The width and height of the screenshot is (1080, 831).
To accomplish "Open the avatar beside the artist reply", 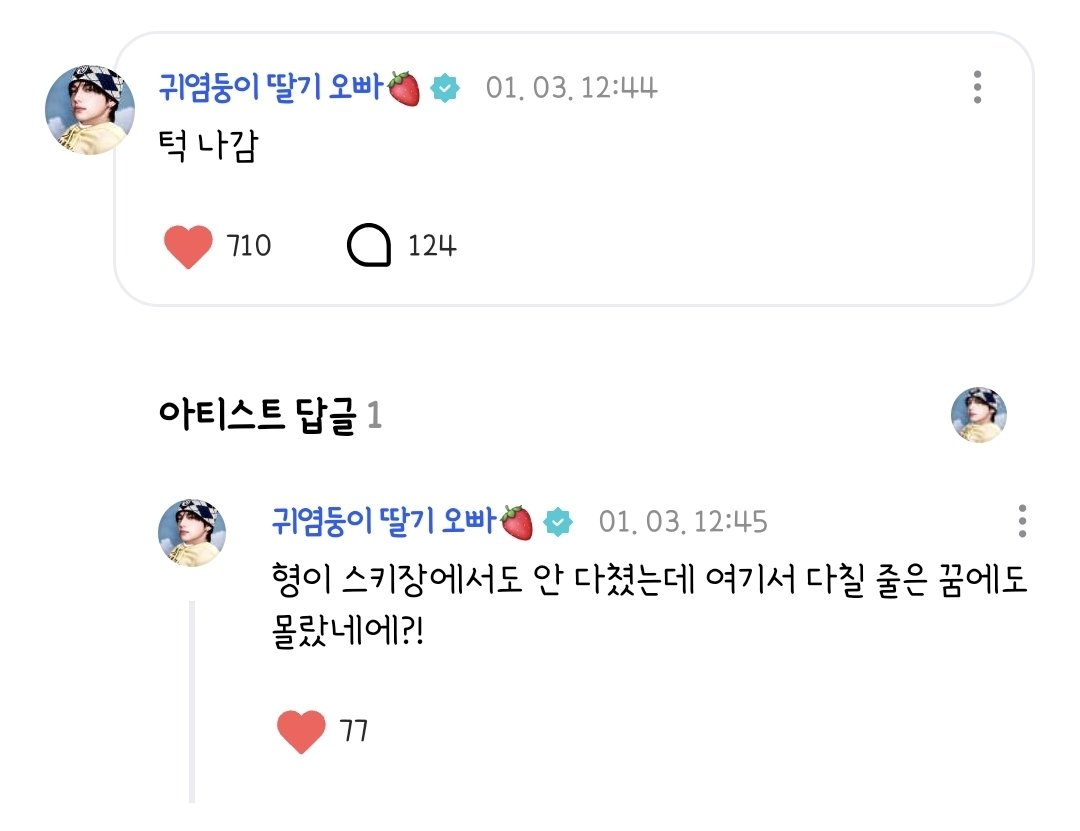I will (192, 533).
